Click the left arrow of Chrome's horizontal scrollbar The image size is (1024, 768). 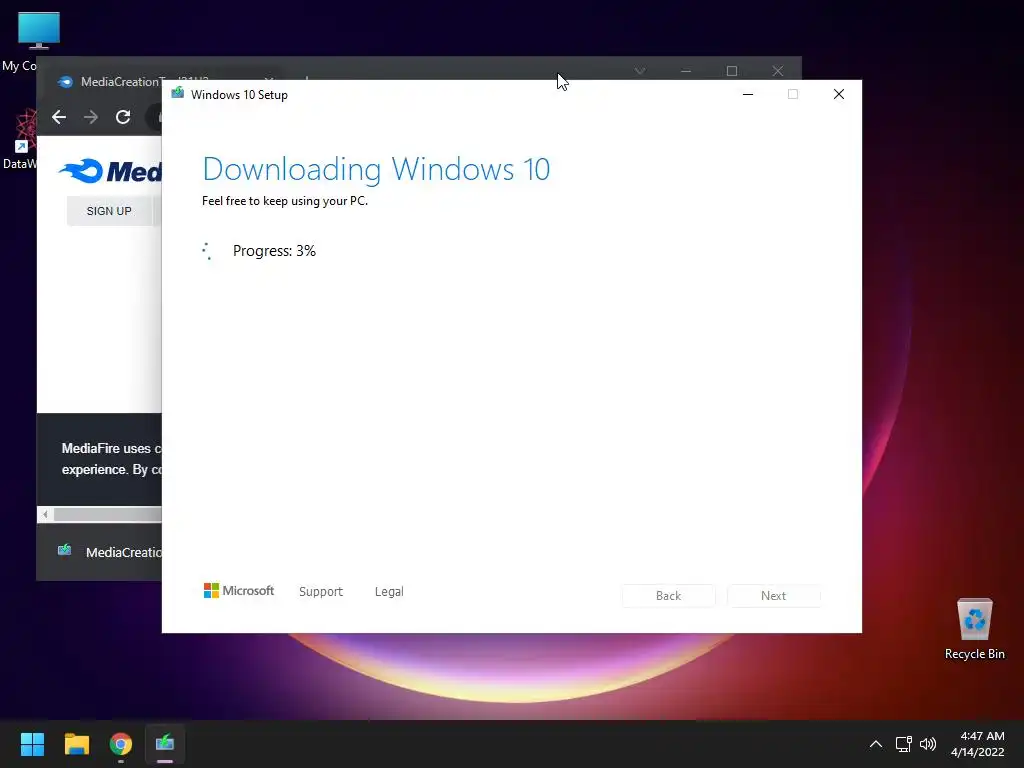tap(45, 515)
